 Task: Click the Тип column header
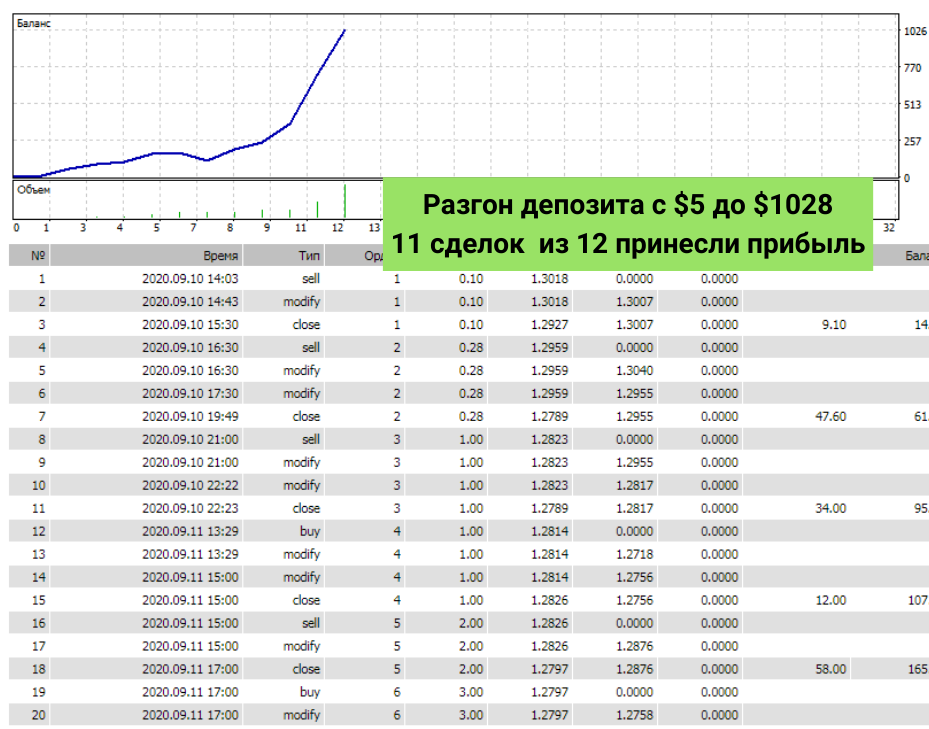pos(283,255)
